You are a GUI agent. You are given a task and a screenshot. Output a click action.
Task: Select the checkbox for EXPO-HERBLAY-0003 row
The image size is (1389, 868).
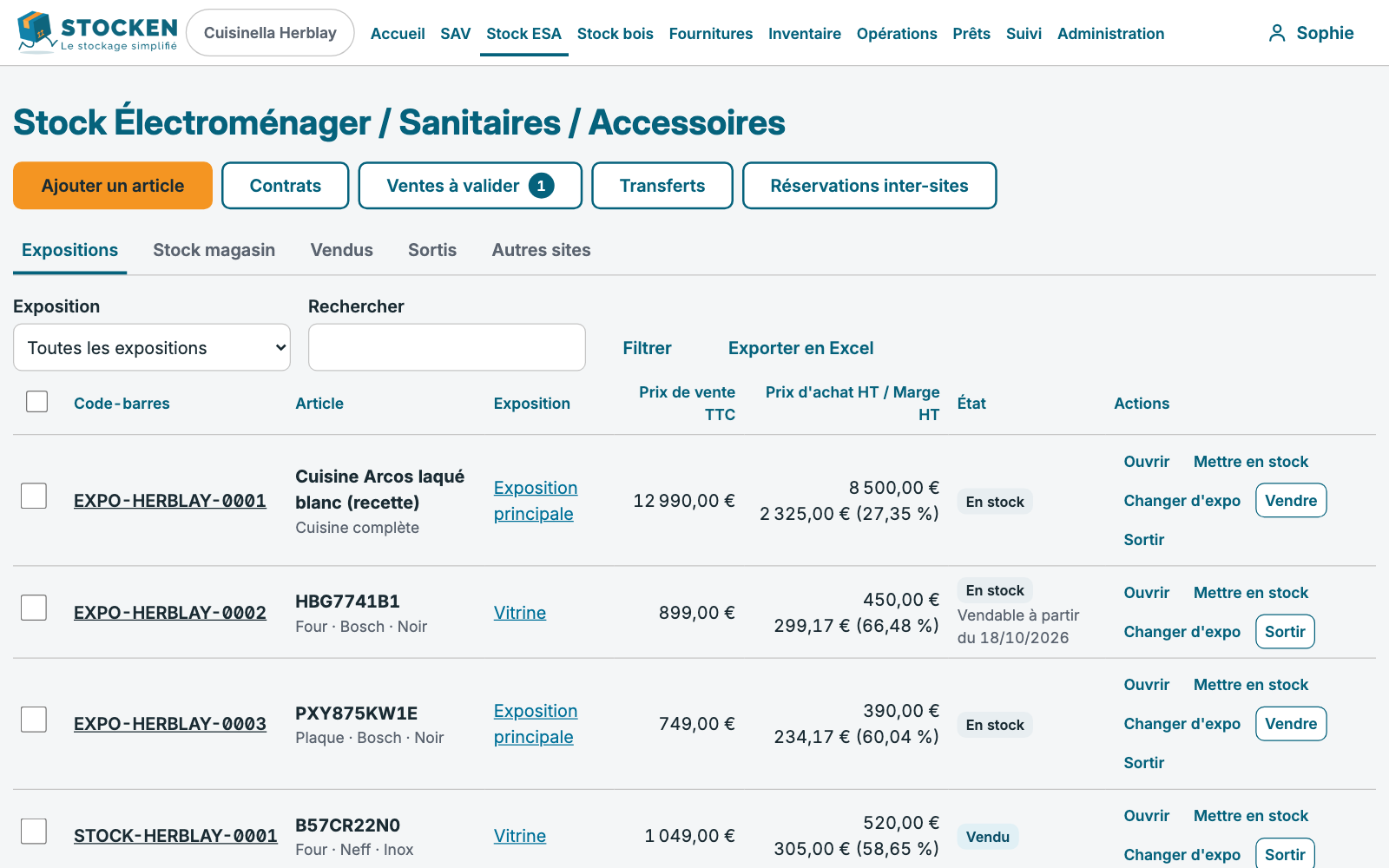34,719
